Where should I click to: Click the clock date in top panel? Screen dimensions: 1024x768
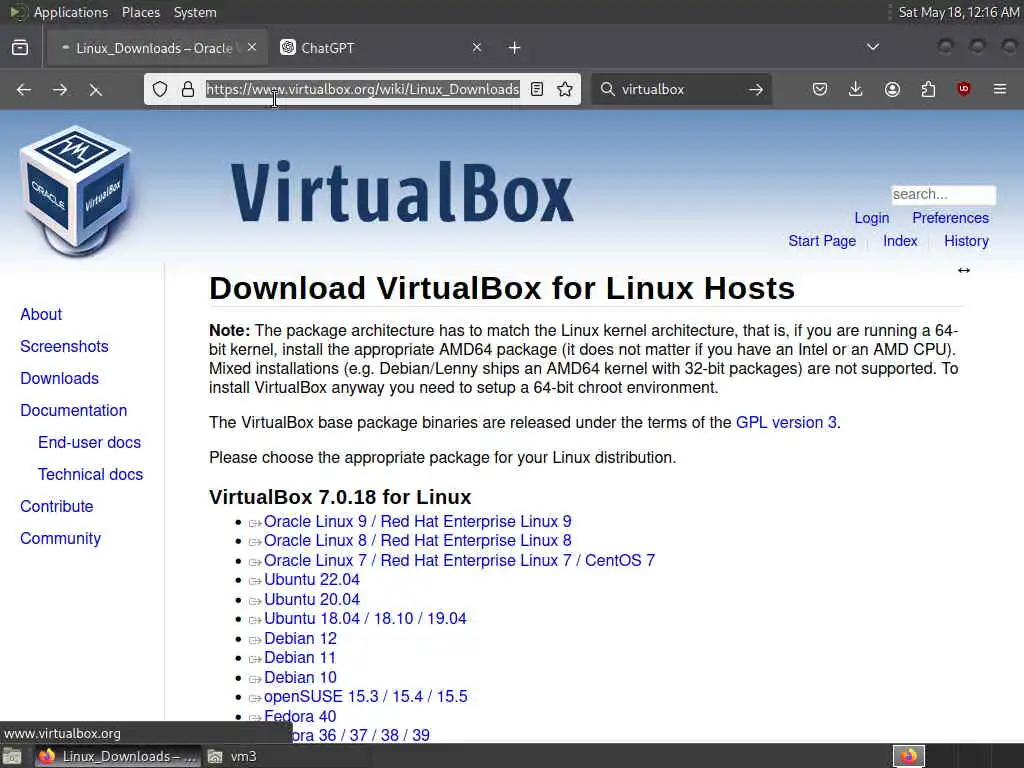959,12
